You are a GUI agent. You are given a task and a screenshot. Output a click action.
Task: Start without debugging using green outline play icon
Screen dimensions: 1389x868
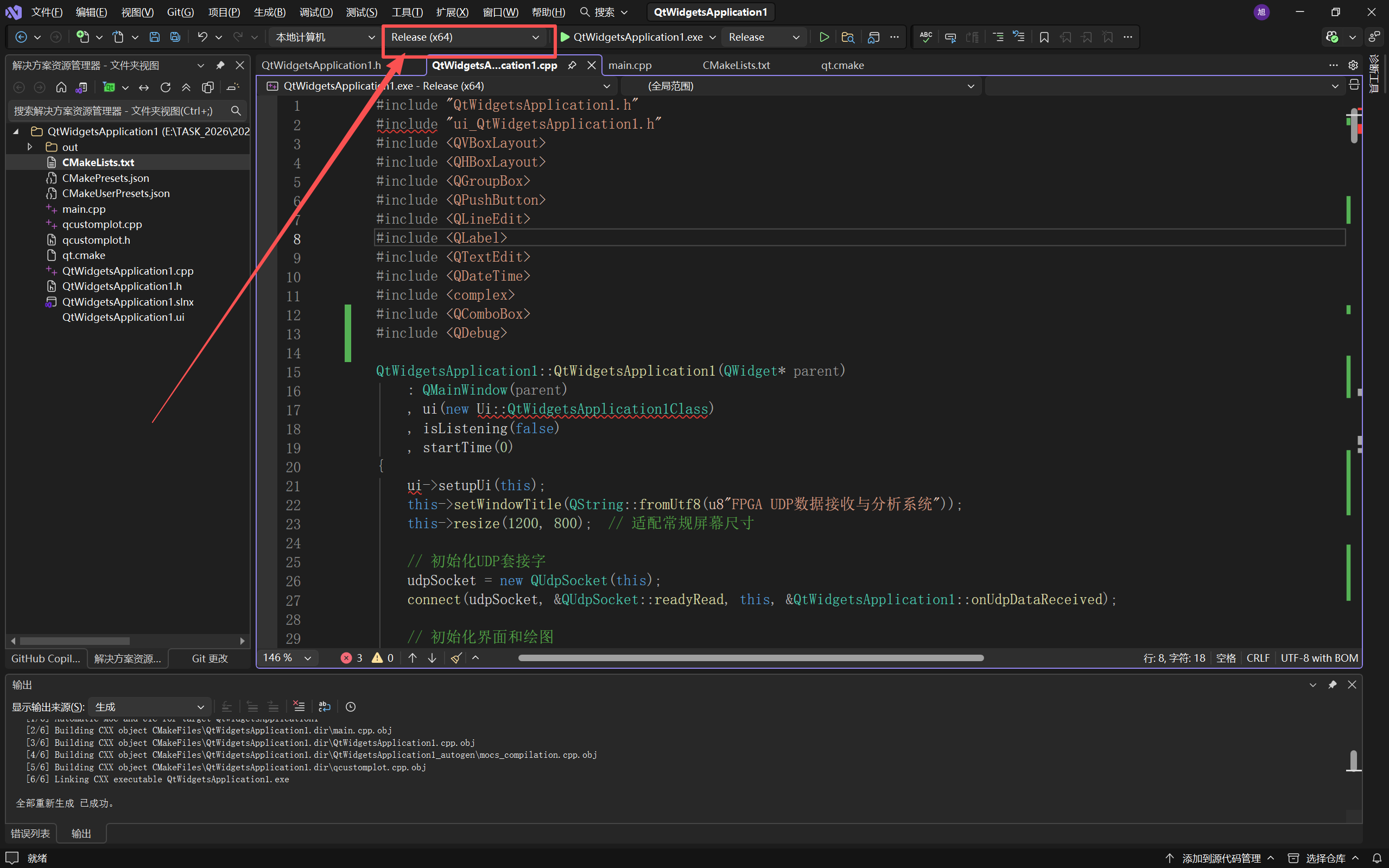click(x=823, y=37)
